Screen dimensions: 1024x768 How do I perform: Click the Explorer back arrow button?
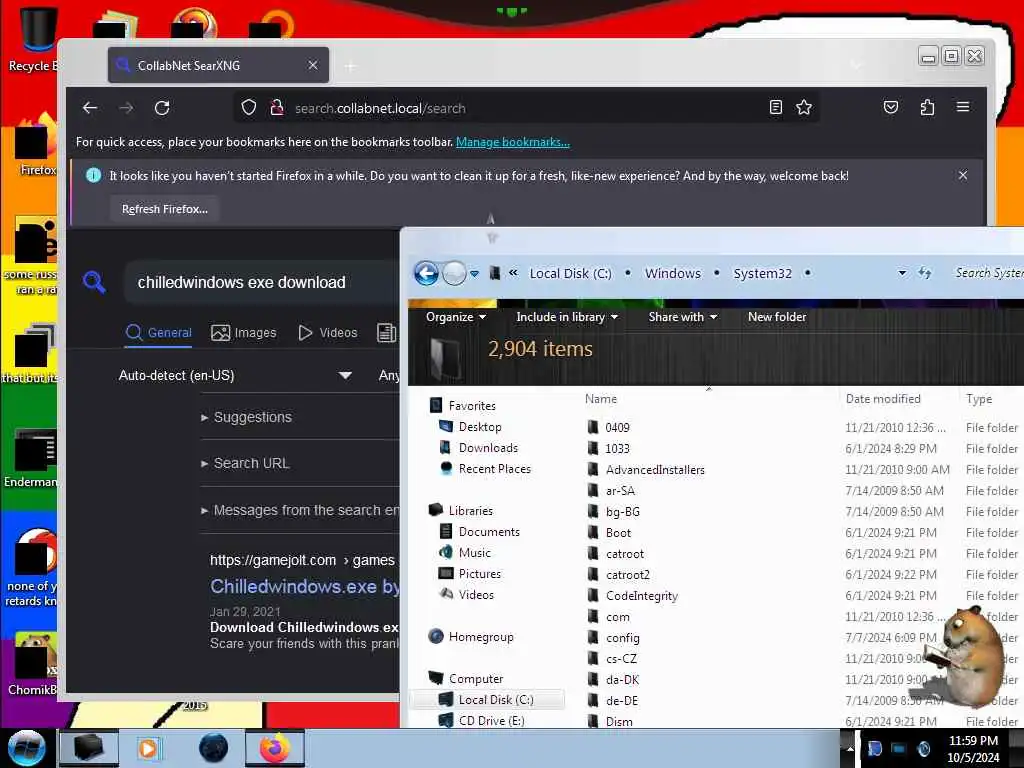(426, 273)
